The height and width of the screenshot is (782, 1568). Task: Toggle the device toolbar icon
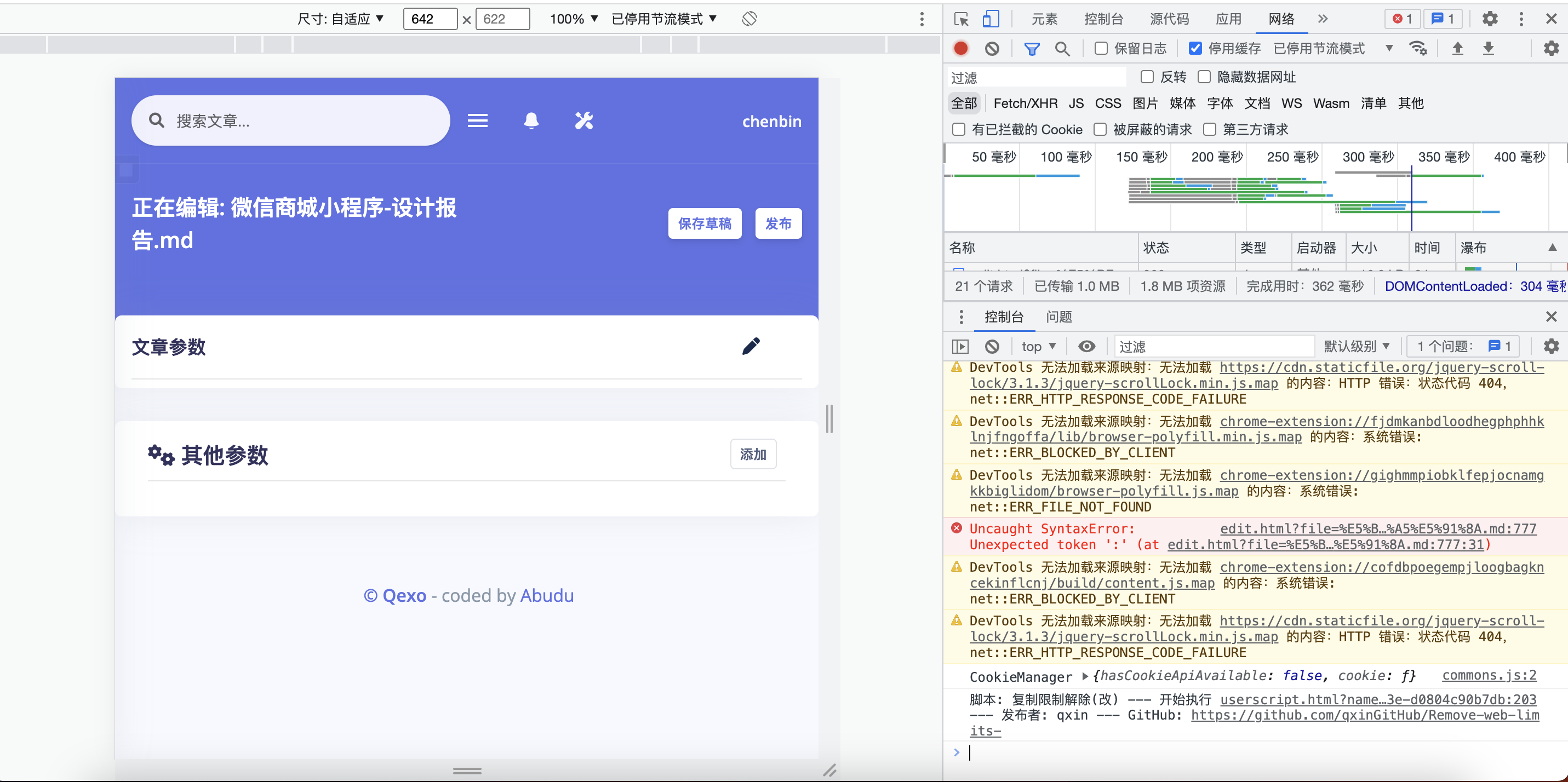point(991,19)
